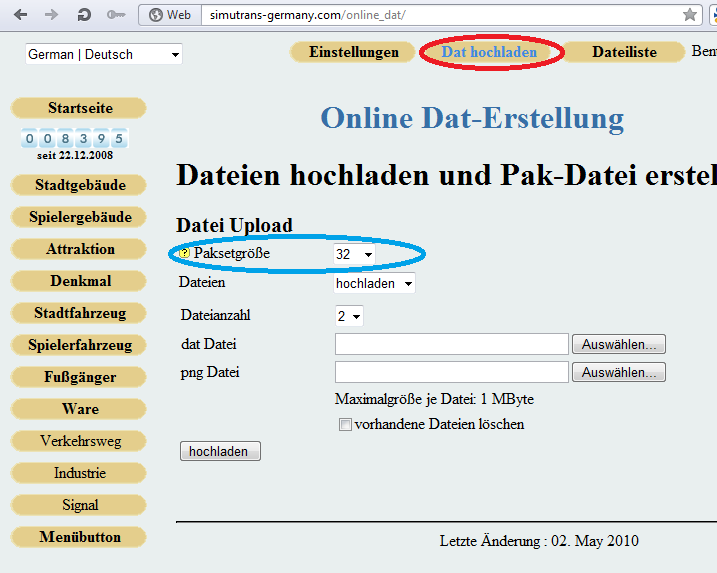The image size is (717, 573).
Task: Click the help icon beside Paksetgröße
Action: pos(185,255)
